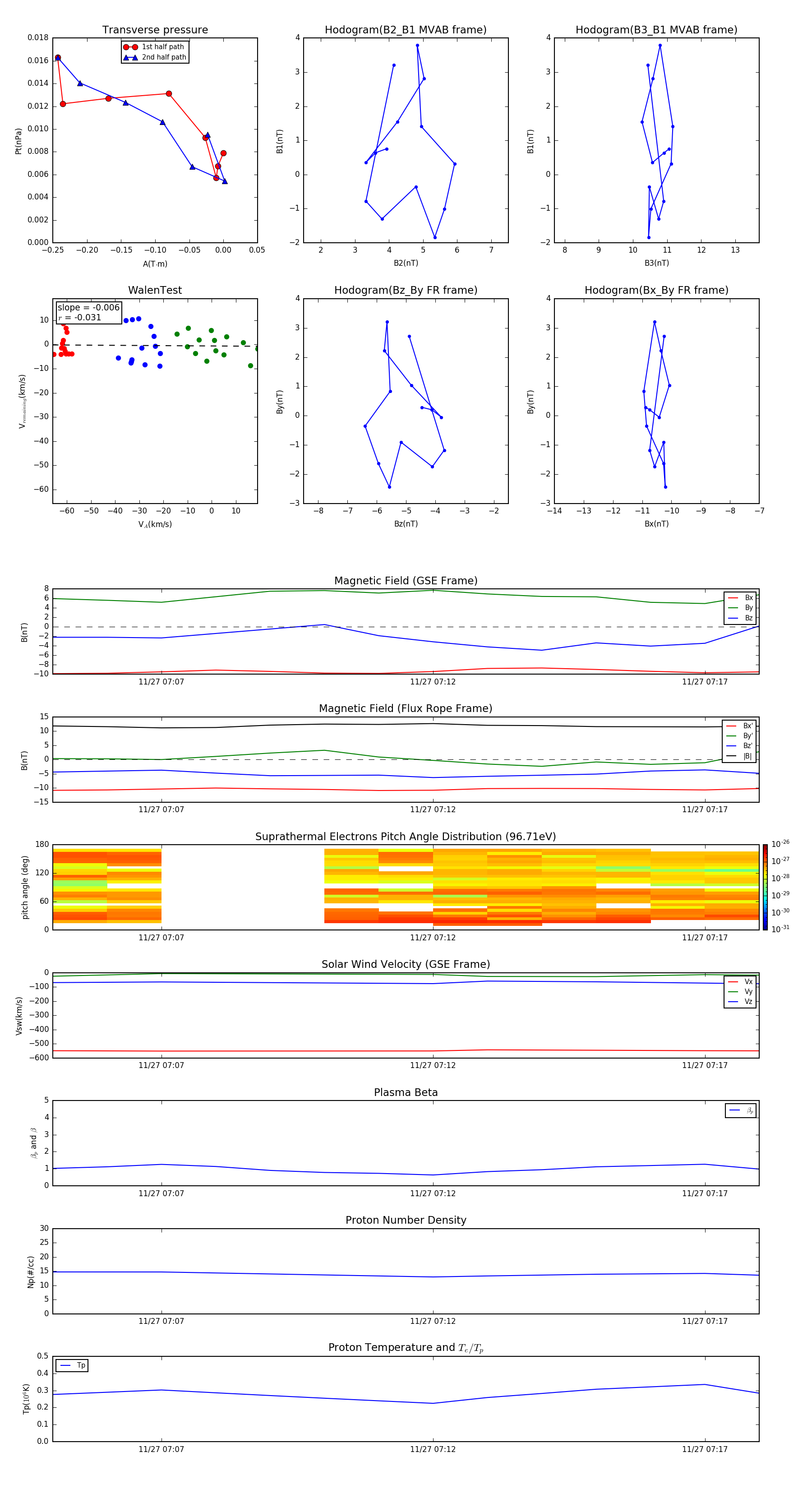Image resolution: width=812 pixels, height=1489 pixels.
Task: Click the 'Tp(10^6K)' y-axis label
Action: 26,1399
